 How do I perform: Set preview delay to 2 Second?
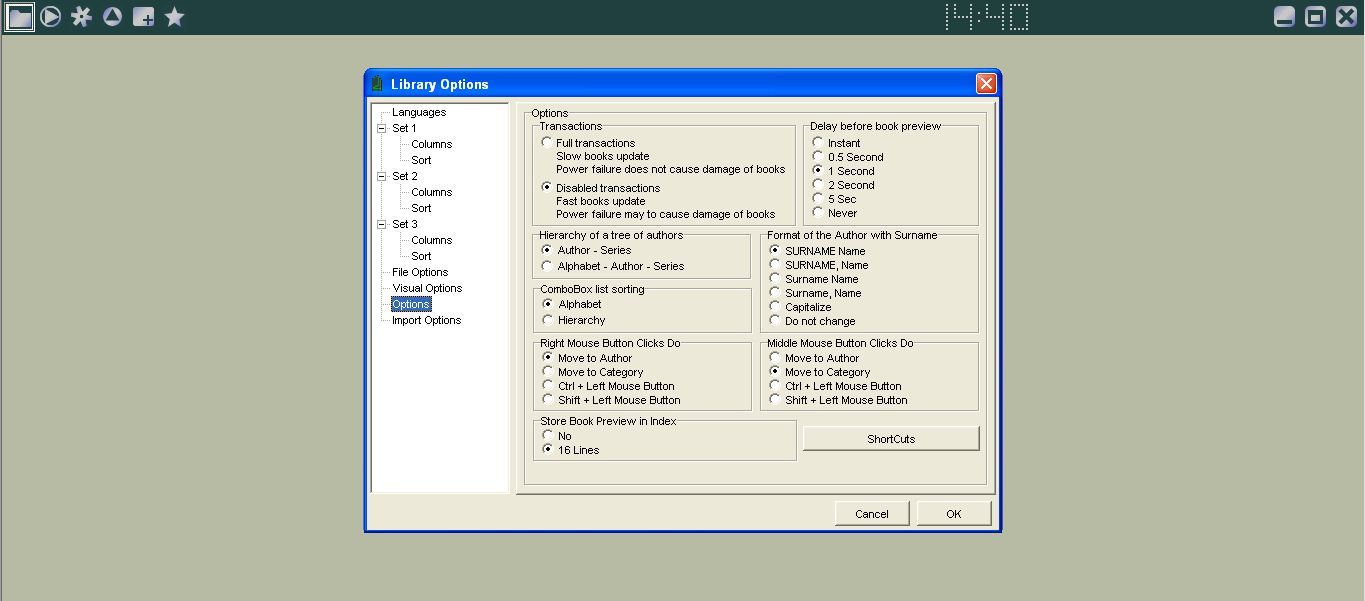click(818, 185)
